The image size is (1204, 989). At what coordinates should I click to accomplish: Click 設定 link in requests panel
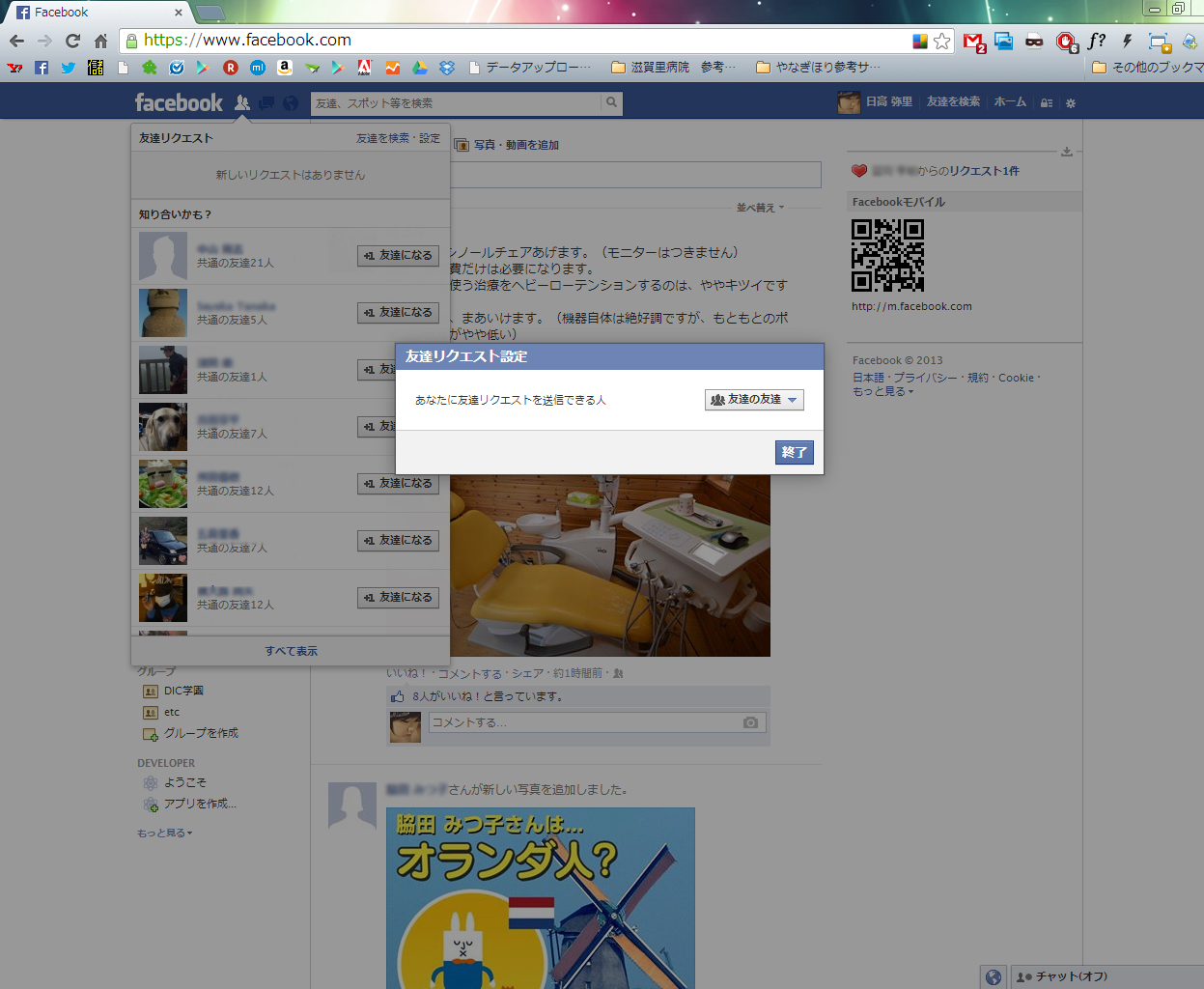[x=430, y=138]
